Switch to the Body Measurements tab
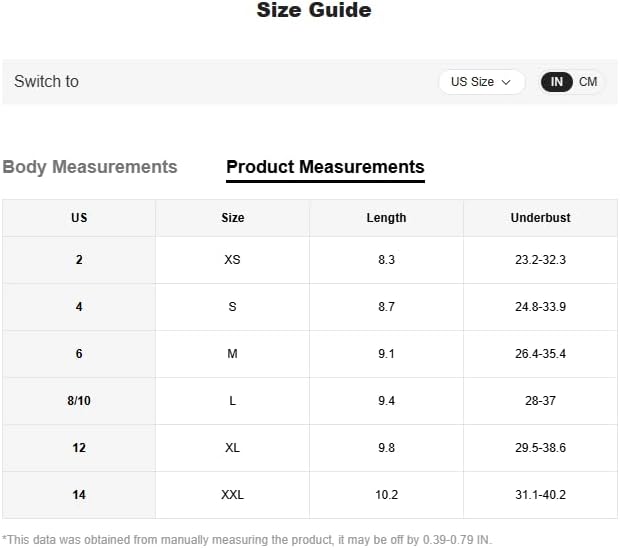The image size is (620, 548). [x=90, y=166]
